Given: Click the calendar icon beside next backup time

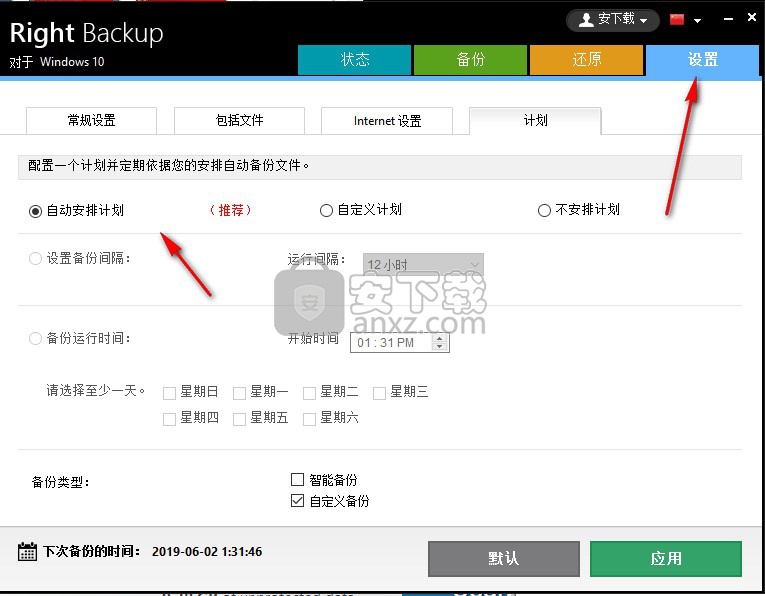Looking at the screenshot, I should pos(27,552).
